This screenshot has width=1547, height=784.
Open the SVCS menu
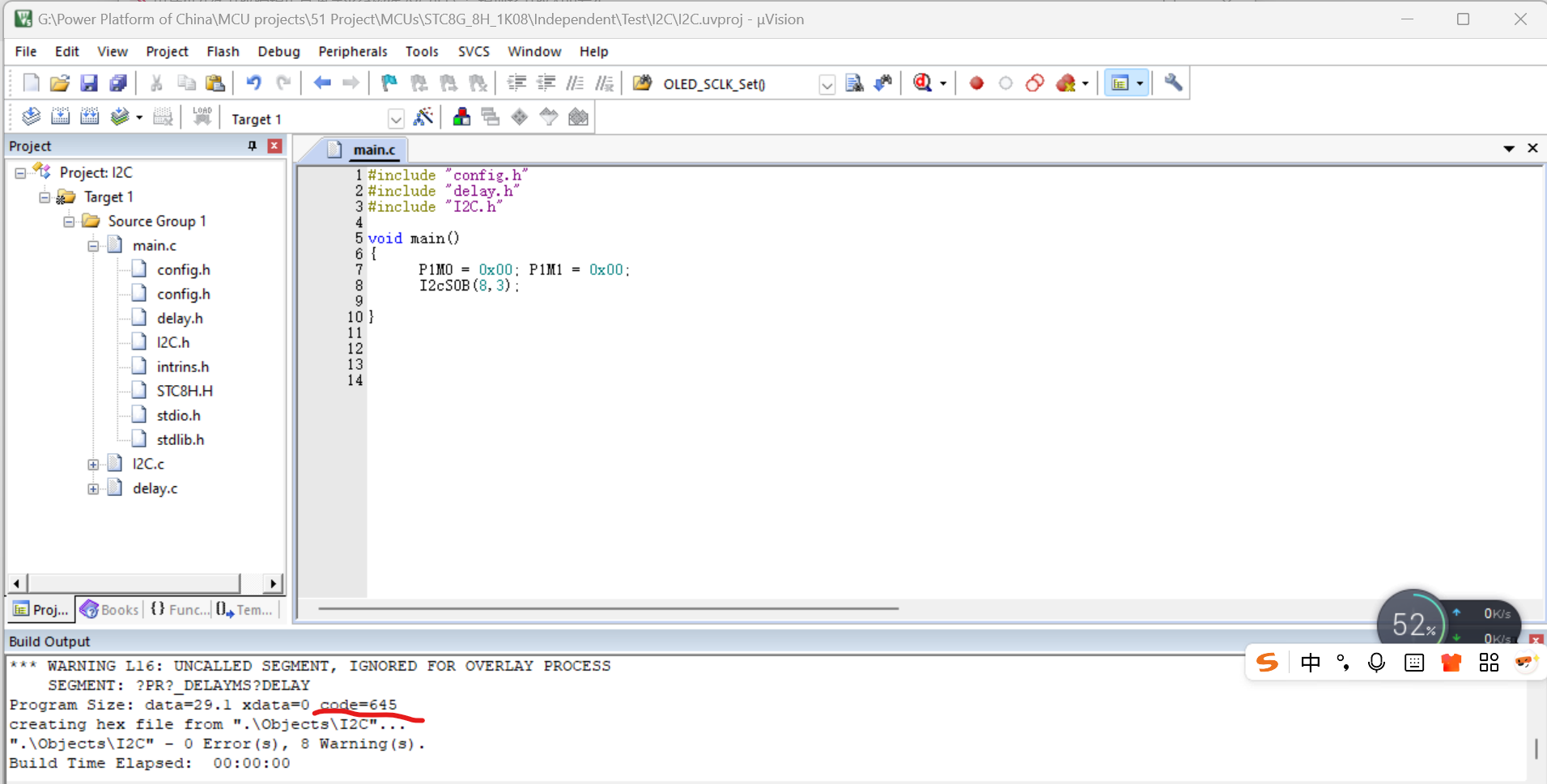[x=474, y=51]
